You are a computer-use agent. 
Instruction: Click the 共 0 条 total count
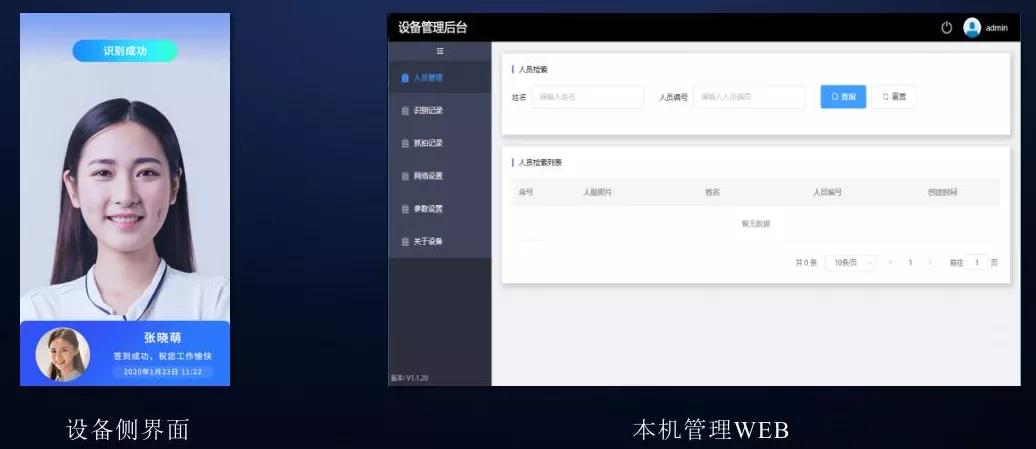806,263
